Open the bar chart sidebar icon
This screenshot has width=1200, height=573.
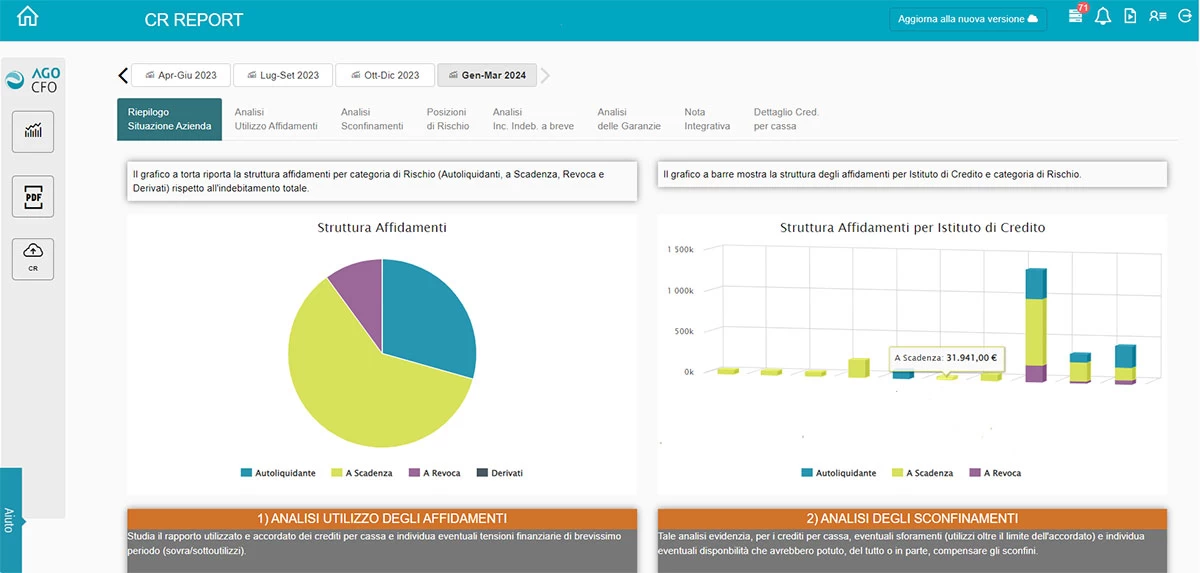pos(33,131)
